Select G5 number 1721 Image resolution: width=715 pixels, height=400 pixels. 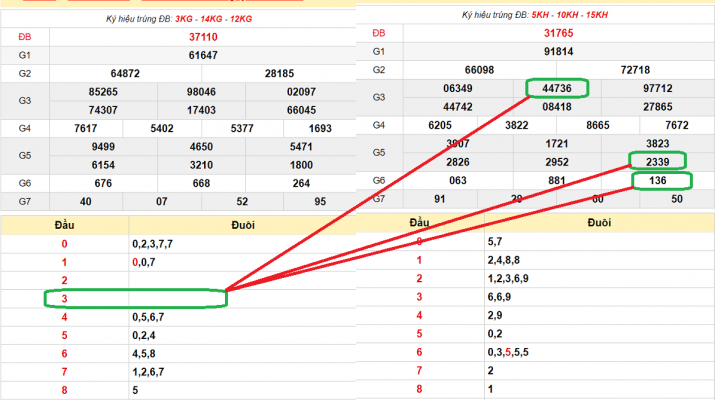point(557,144)
